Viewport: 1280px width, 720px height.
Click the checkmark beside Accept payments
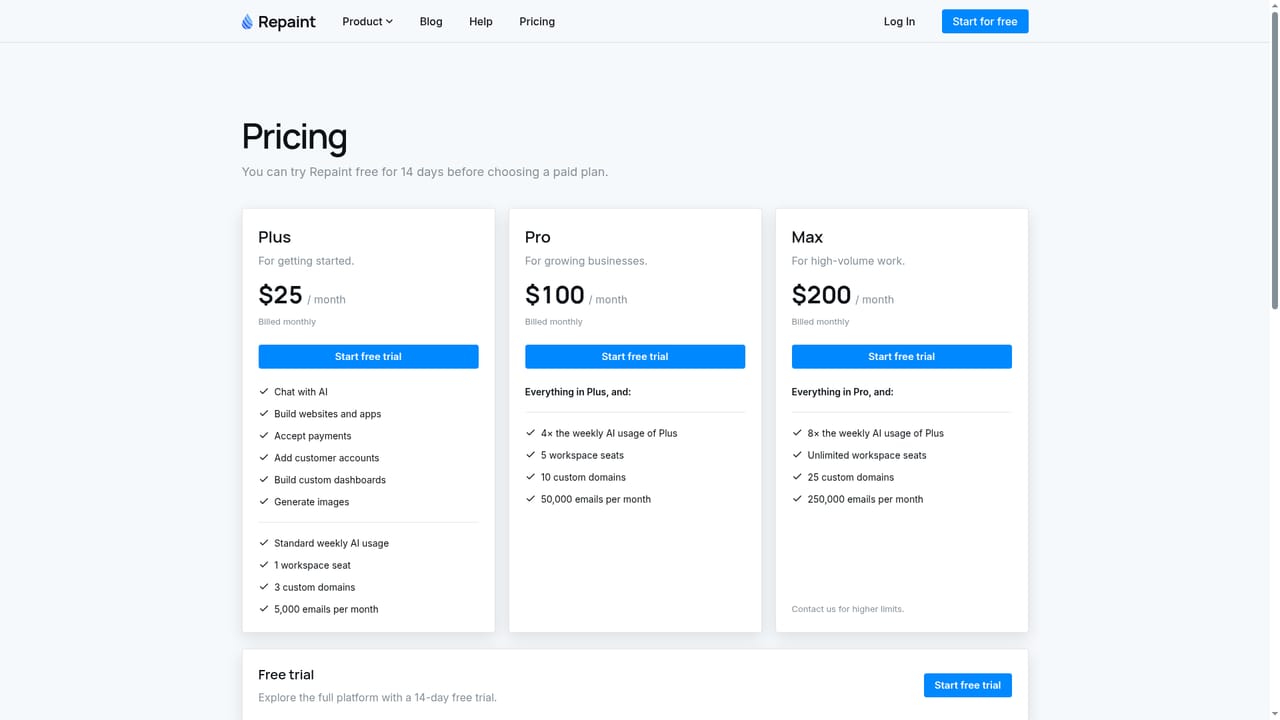264,436
